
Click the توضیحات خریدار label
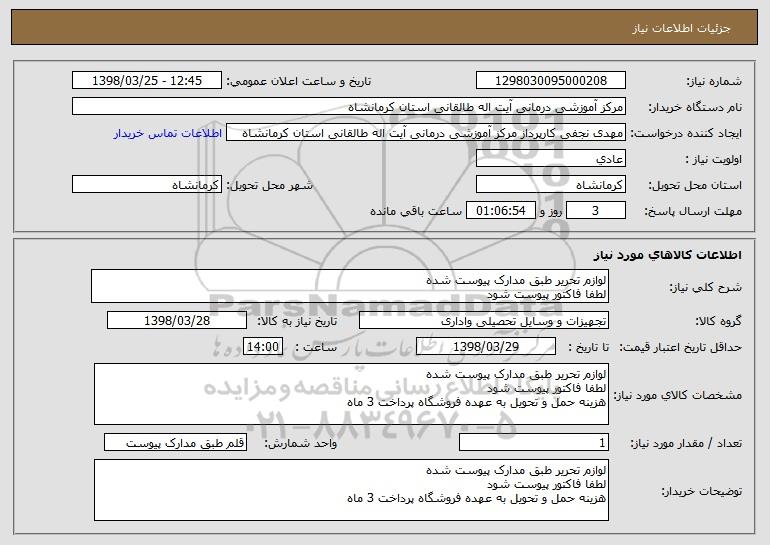pyautogui.click(x=701, y=491)
